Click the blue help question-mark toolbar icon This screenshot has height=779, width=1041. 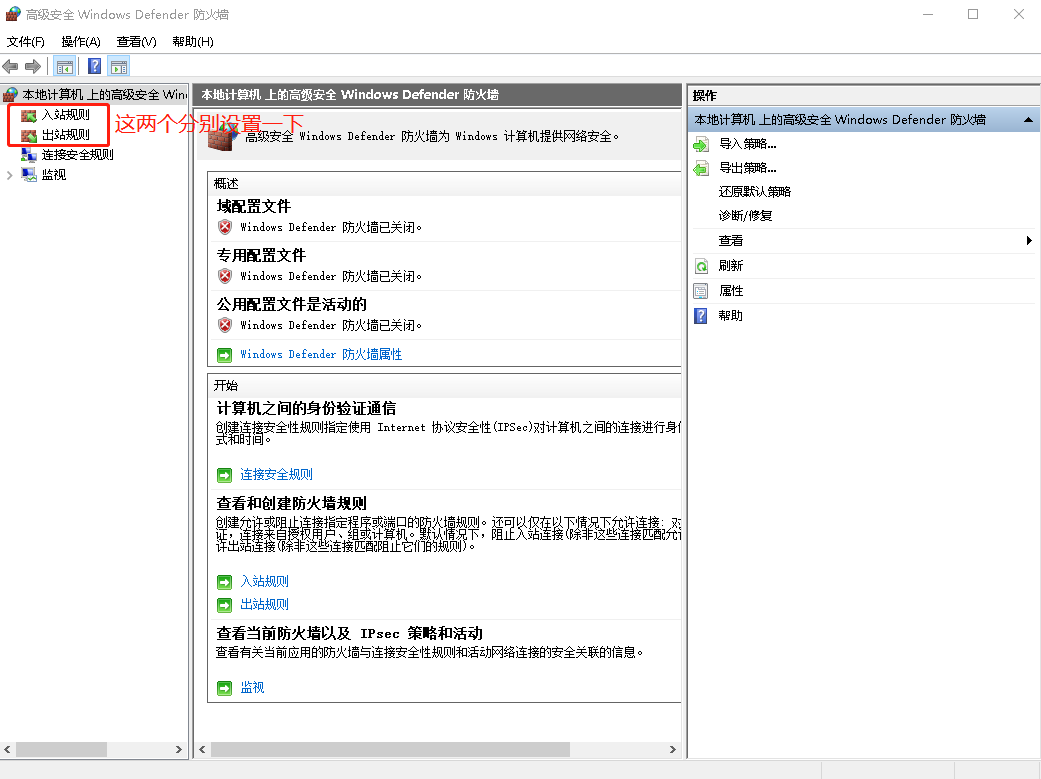[x=94, y=67]
